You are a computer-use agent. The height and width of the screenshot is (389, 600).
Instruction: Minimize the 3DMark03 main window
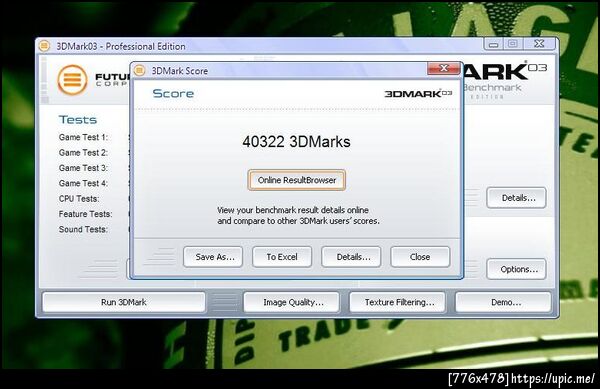tap(494, 44)
